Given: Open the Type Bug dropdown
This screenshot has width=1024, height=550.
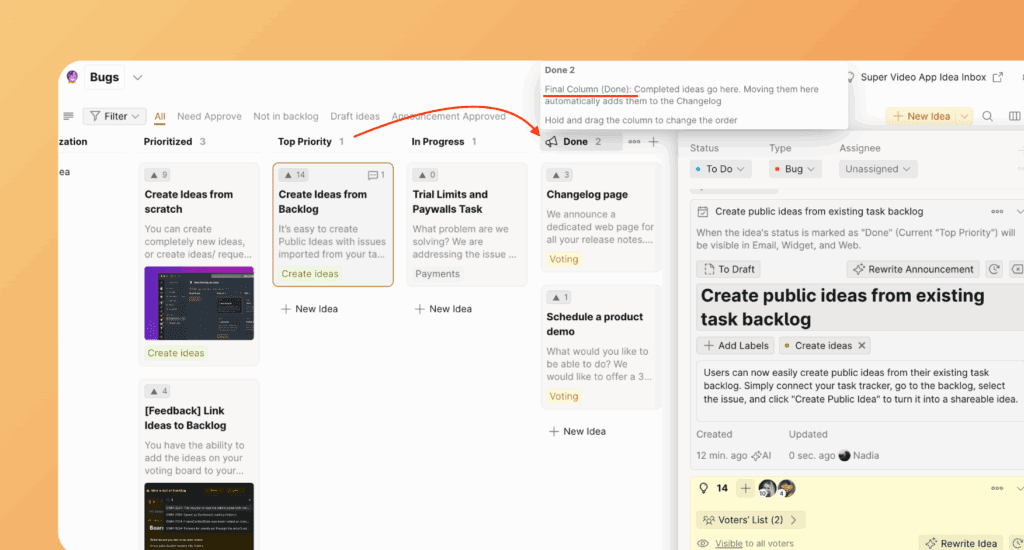Looking at the screenshot, I should point(795,169).
